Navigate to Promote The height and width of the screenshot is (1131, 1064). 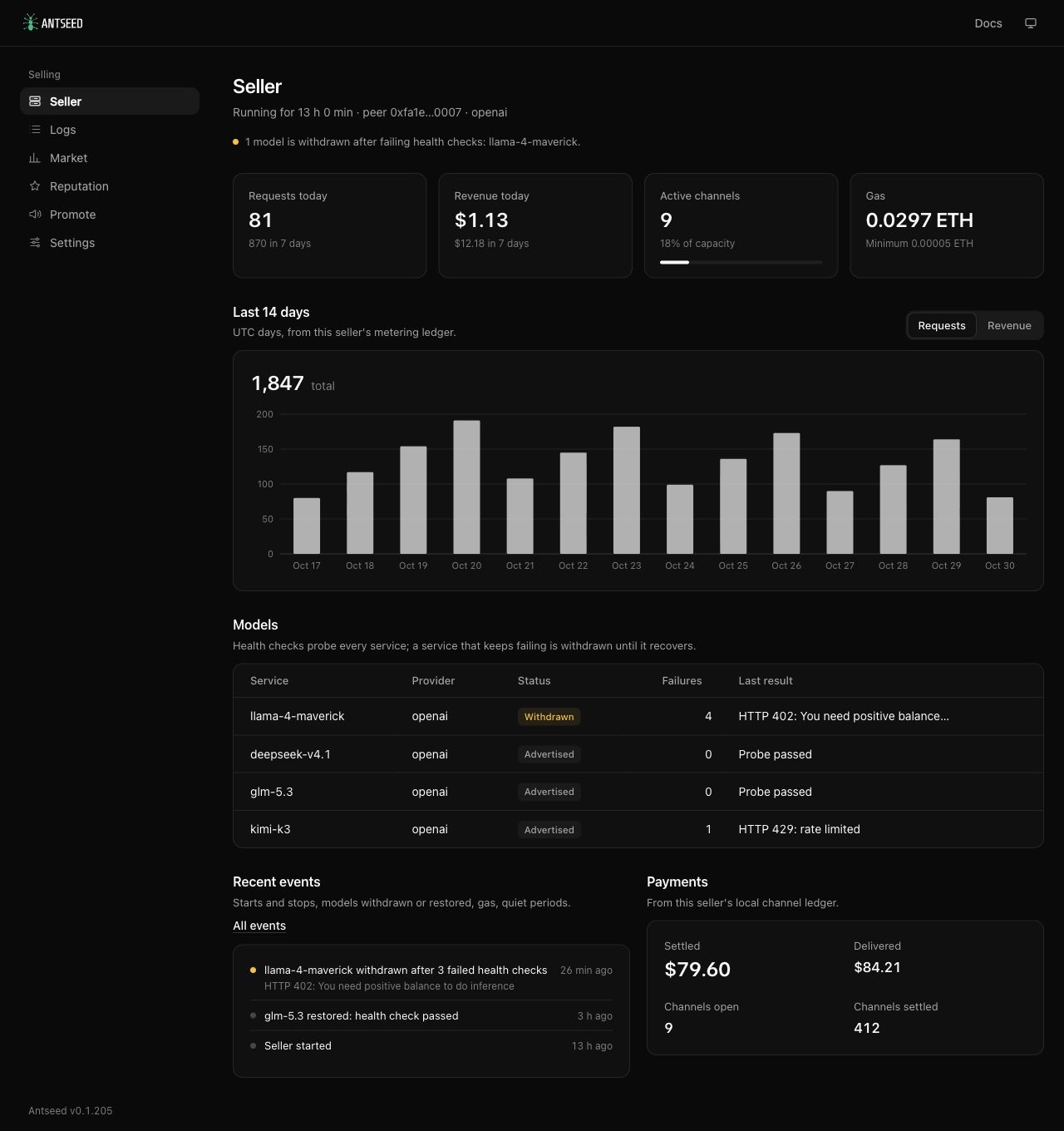pos(110,215)
